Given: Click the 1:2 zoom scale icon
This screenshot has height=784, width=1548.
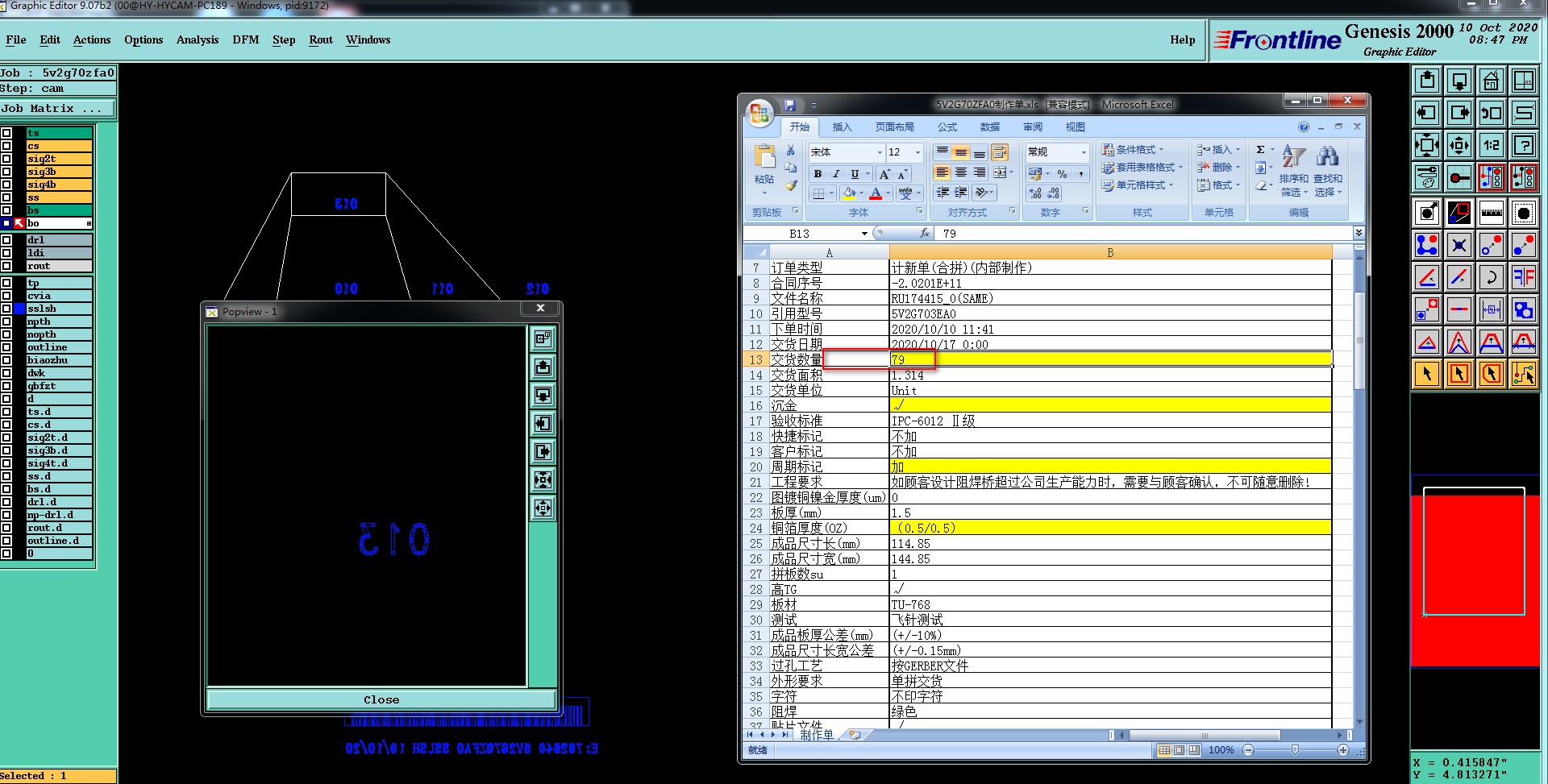Looking at the screenshot, I should coord(1491,145).
